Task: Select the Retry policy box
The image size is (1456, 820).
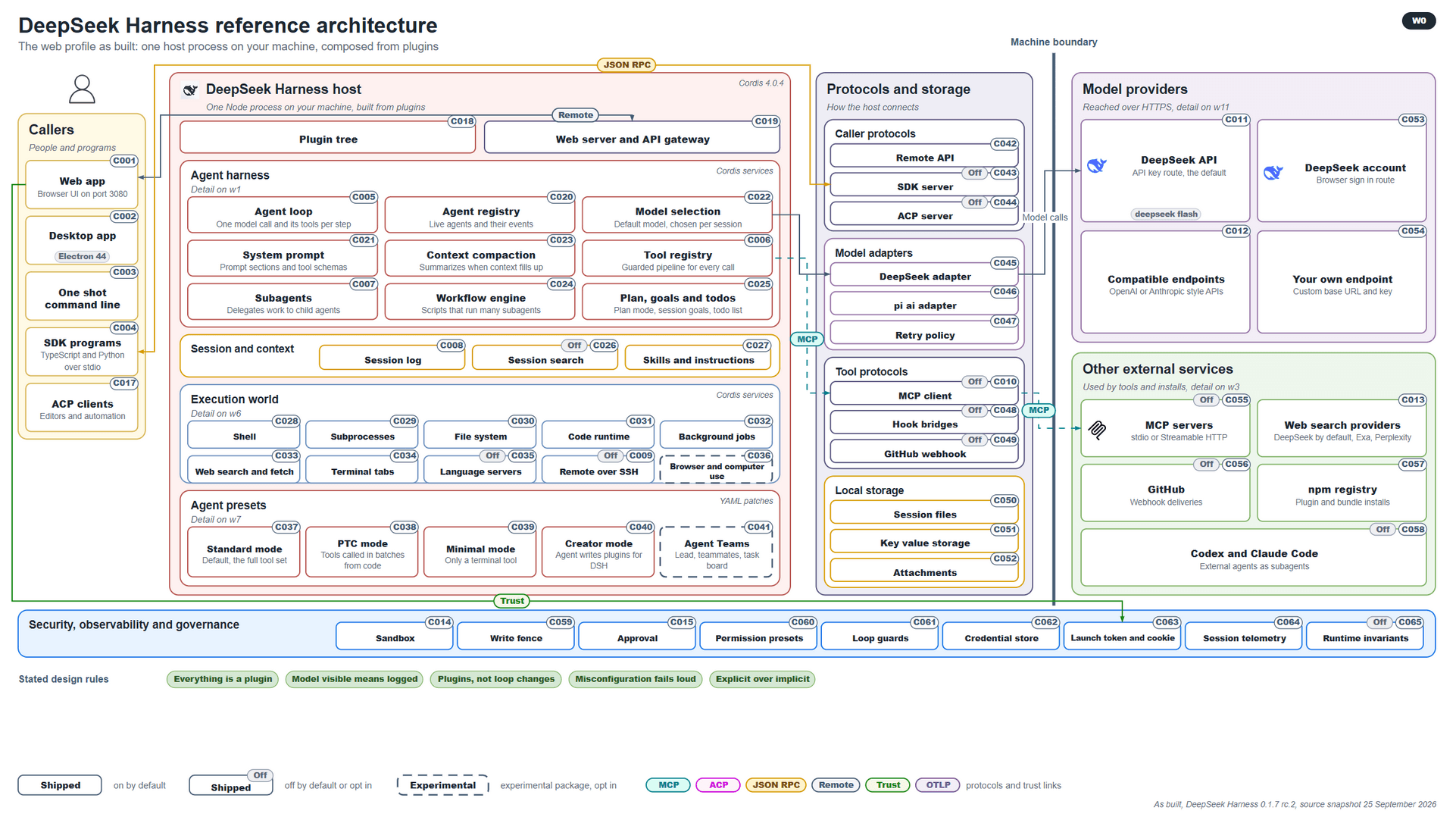Action: [x=924, y=333]
